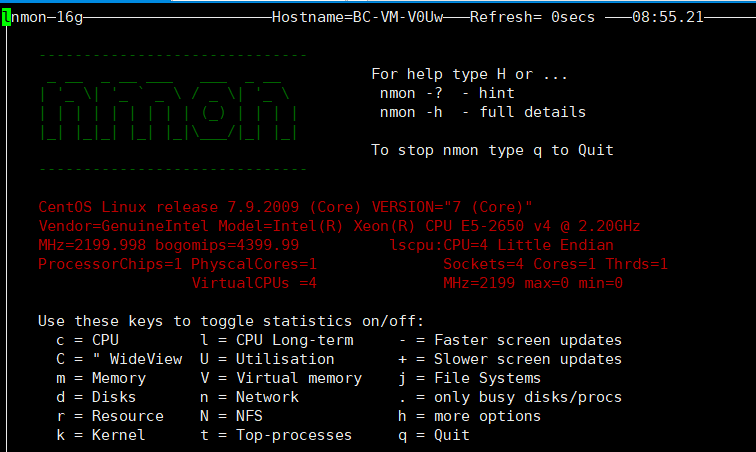The height and width of the screenshot is (452, 756).
Task: Click the 'n = Network' key entry
Action: (x=249, y=397)
